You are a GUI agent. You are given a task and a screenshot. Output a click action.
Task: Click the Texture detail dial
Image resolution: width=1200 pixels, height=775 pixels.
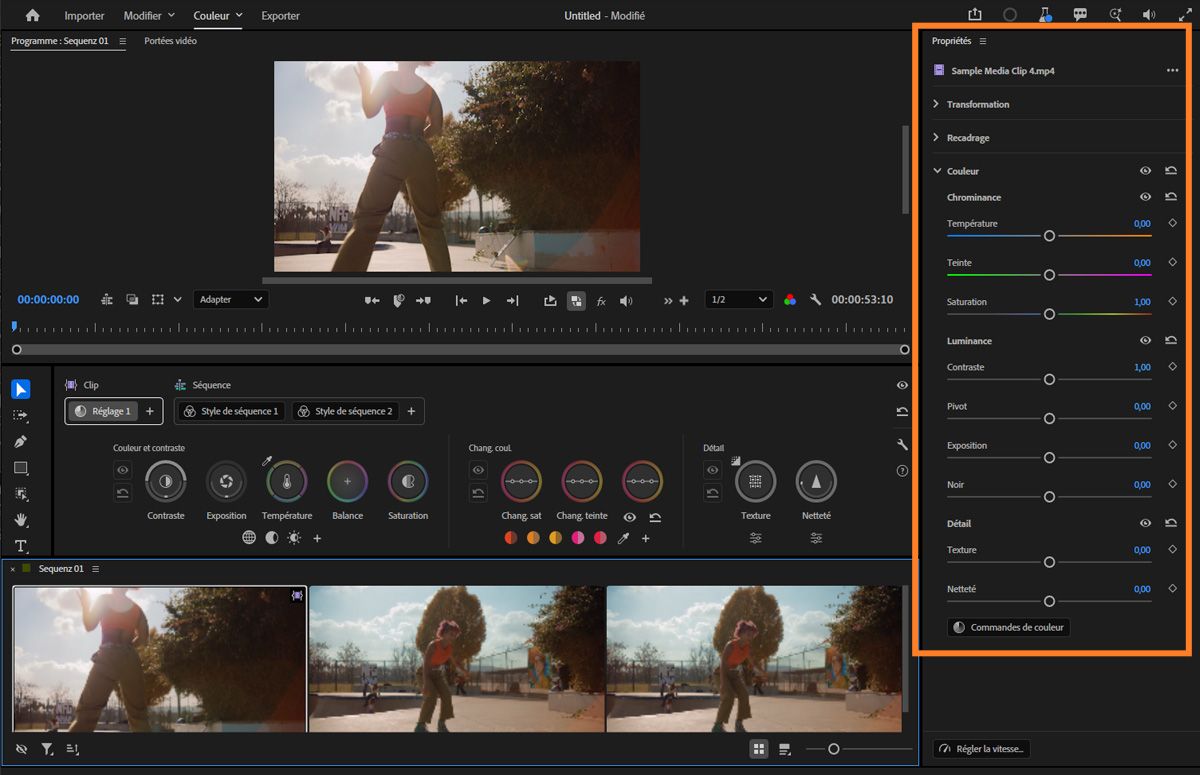click(x=755, y=481)
